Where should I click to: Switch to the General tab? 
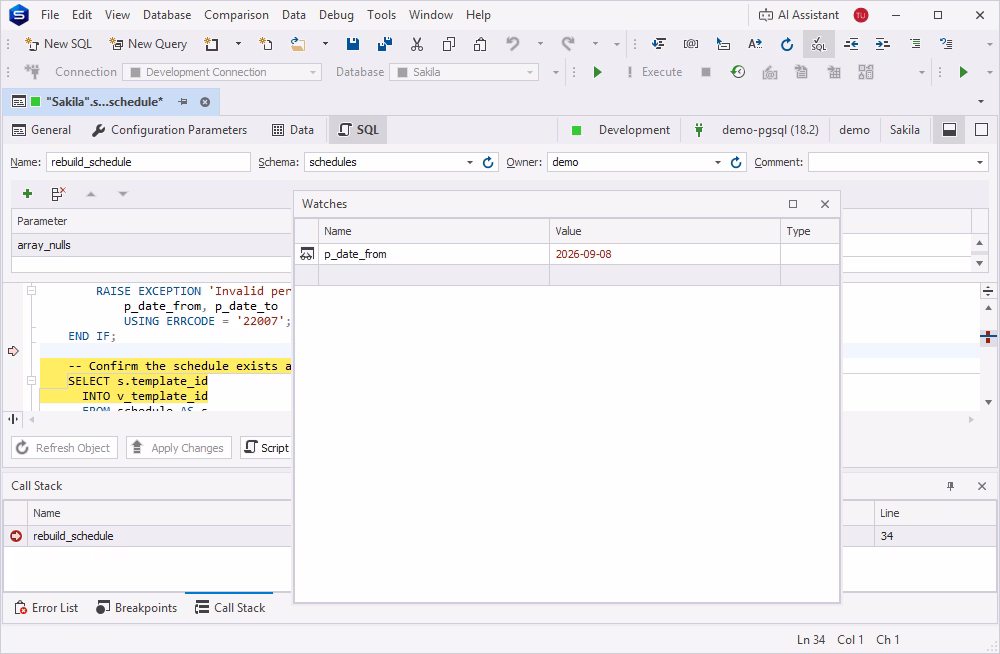pos(42,130)
